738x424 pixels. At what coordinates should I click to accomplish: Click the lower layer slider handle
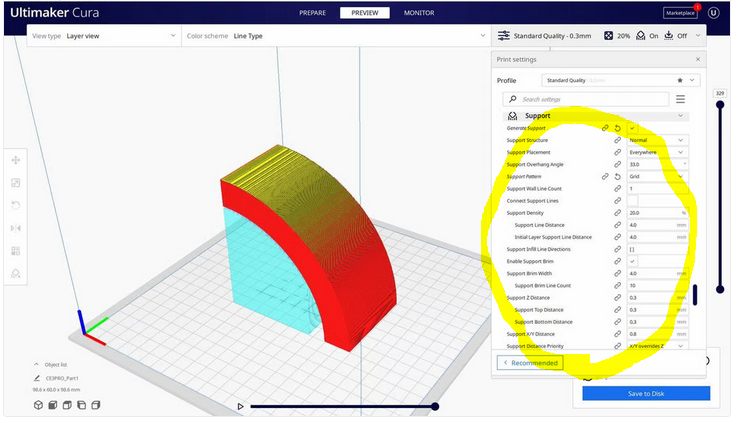(720, 289)
